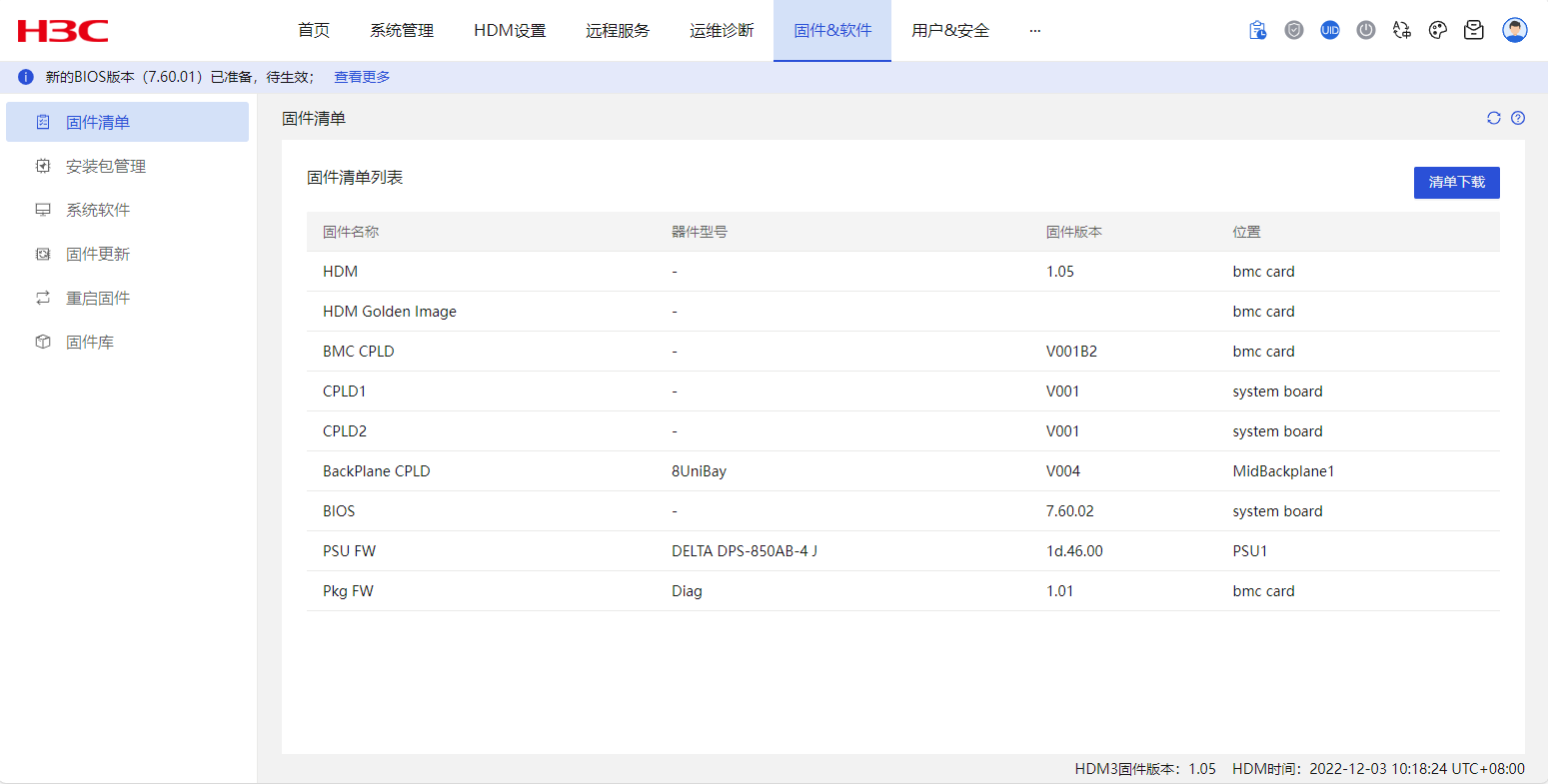The image size is (1548, 784).
Task: Click 清单下载 button
Action: 1457,182
